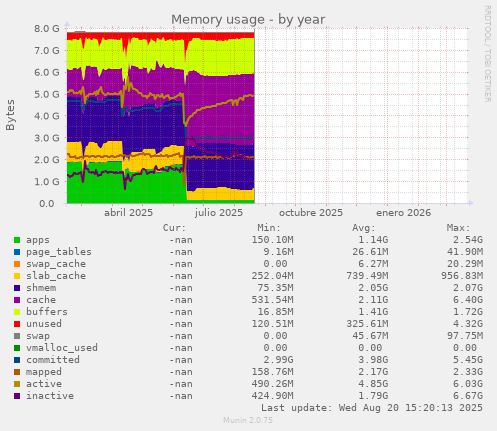The image size is (497, 431).
Task: Select the 'cache' legend label
Action: coord(41,300)
